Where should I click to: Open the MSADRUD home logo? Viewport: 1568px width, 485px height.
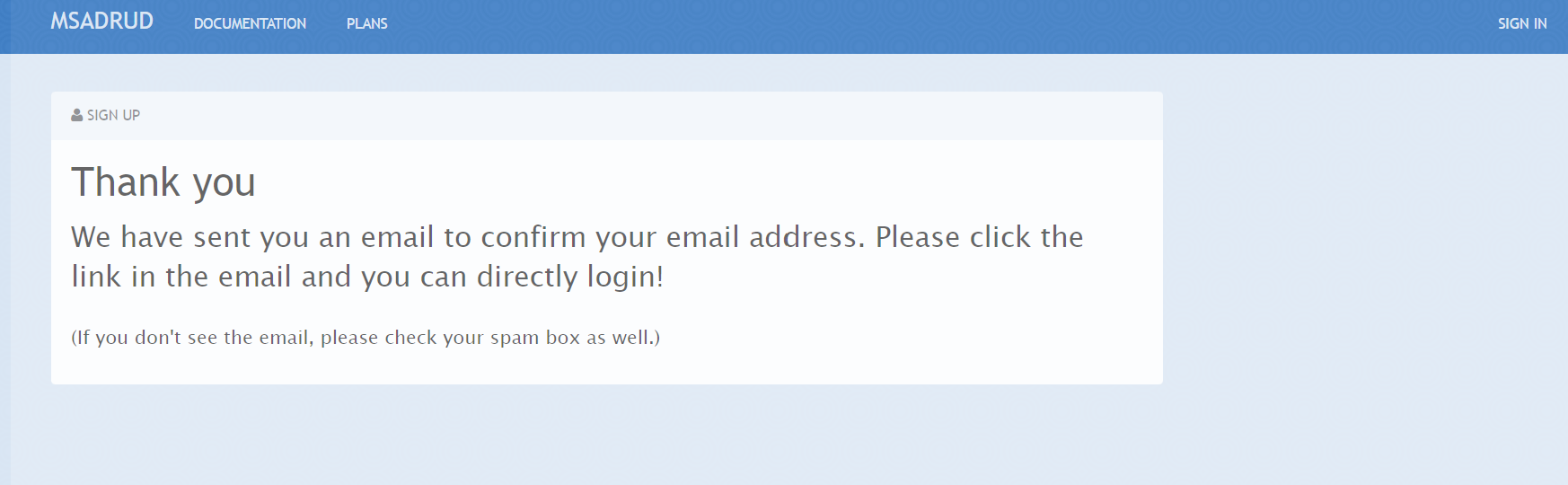[x=101, y=22]
